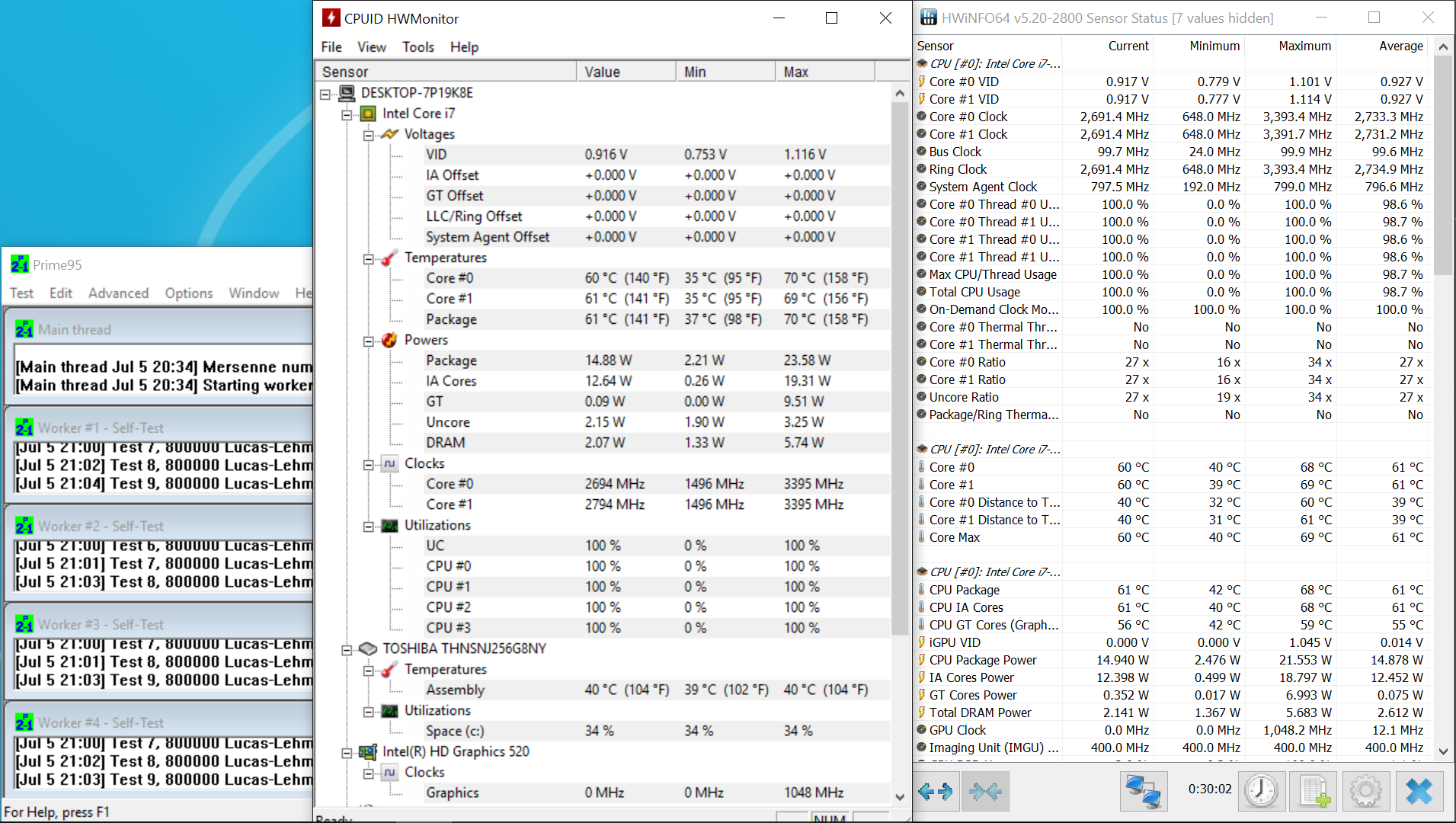This screenshot has width=1456, height=823.
Task: Click HWiNFO collapse layout arrows button
Action: 985,792
